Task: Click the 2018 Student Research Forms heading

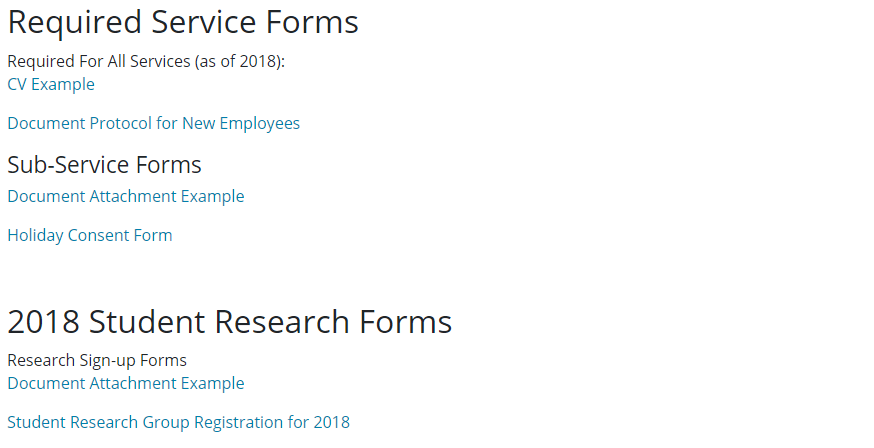Action: pyautogui.click(x=230, y=322)
